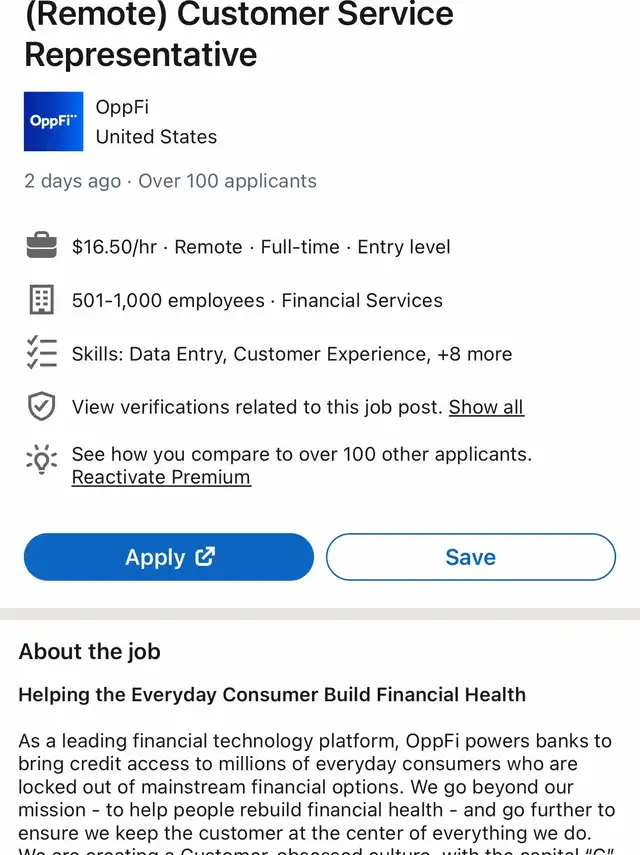Image resolution: width=640 pixels, height=855 pixels.
Task: Click the building company size icon
Action: [x=41, y=300]
